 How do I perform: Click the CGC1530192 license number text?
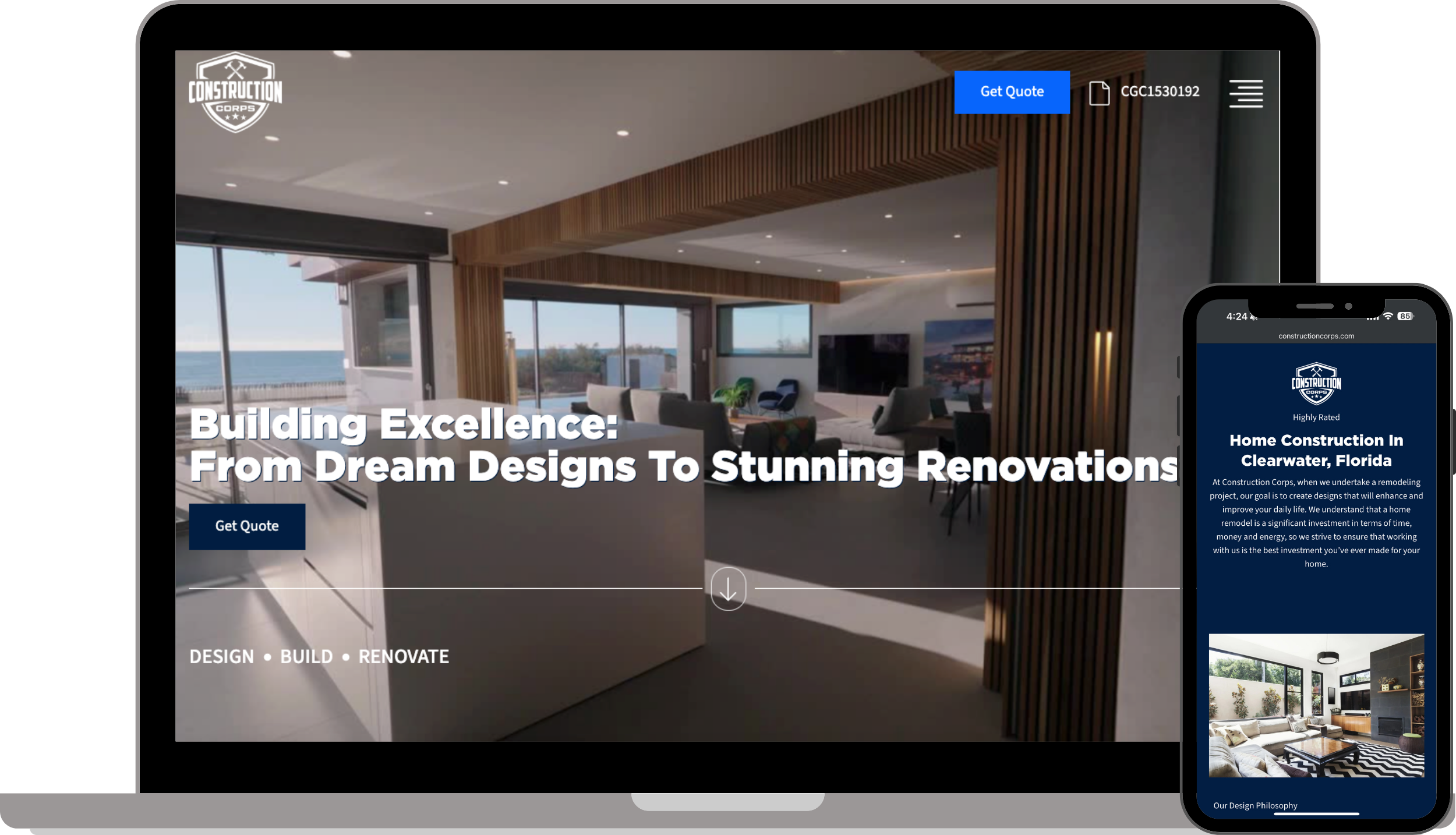[x=1160, y=91]
